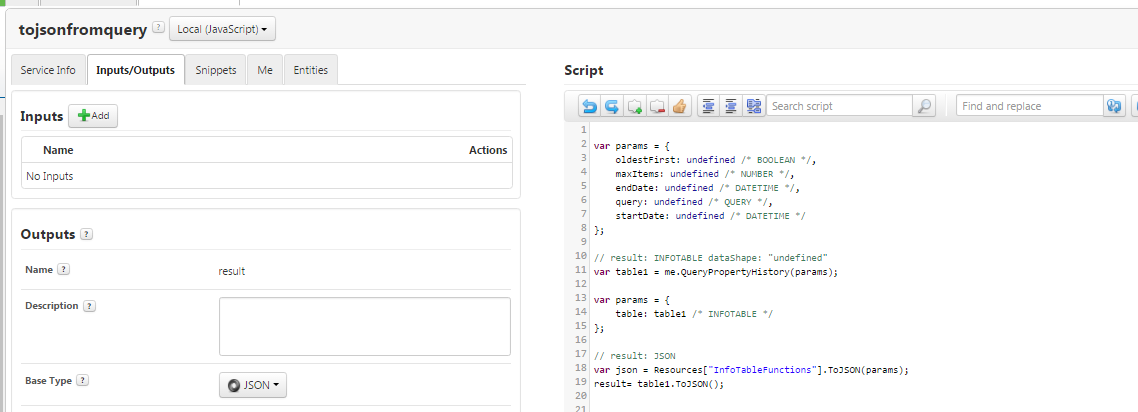Click the 'query: undefined' code line
This screenshot has width=1138, height=412.
point(694,202)
